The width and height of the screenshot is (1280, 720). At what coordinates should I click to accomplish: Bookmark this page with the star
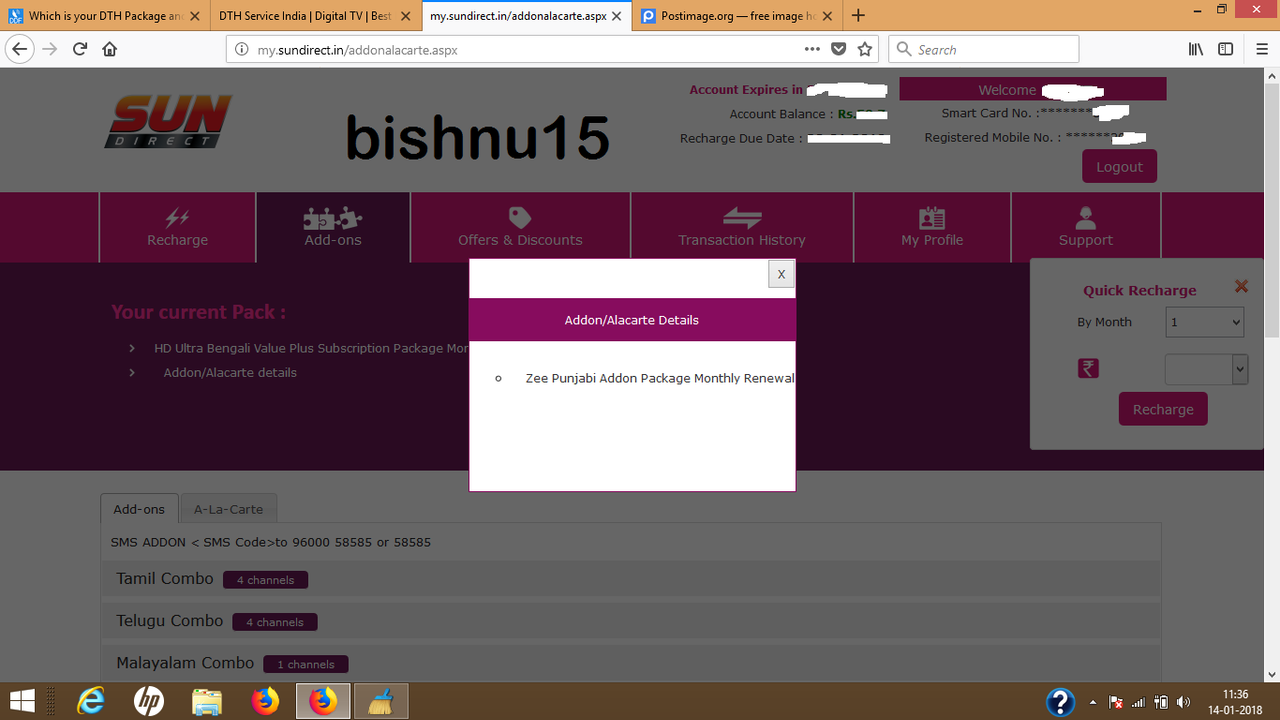tap(865, 49)
